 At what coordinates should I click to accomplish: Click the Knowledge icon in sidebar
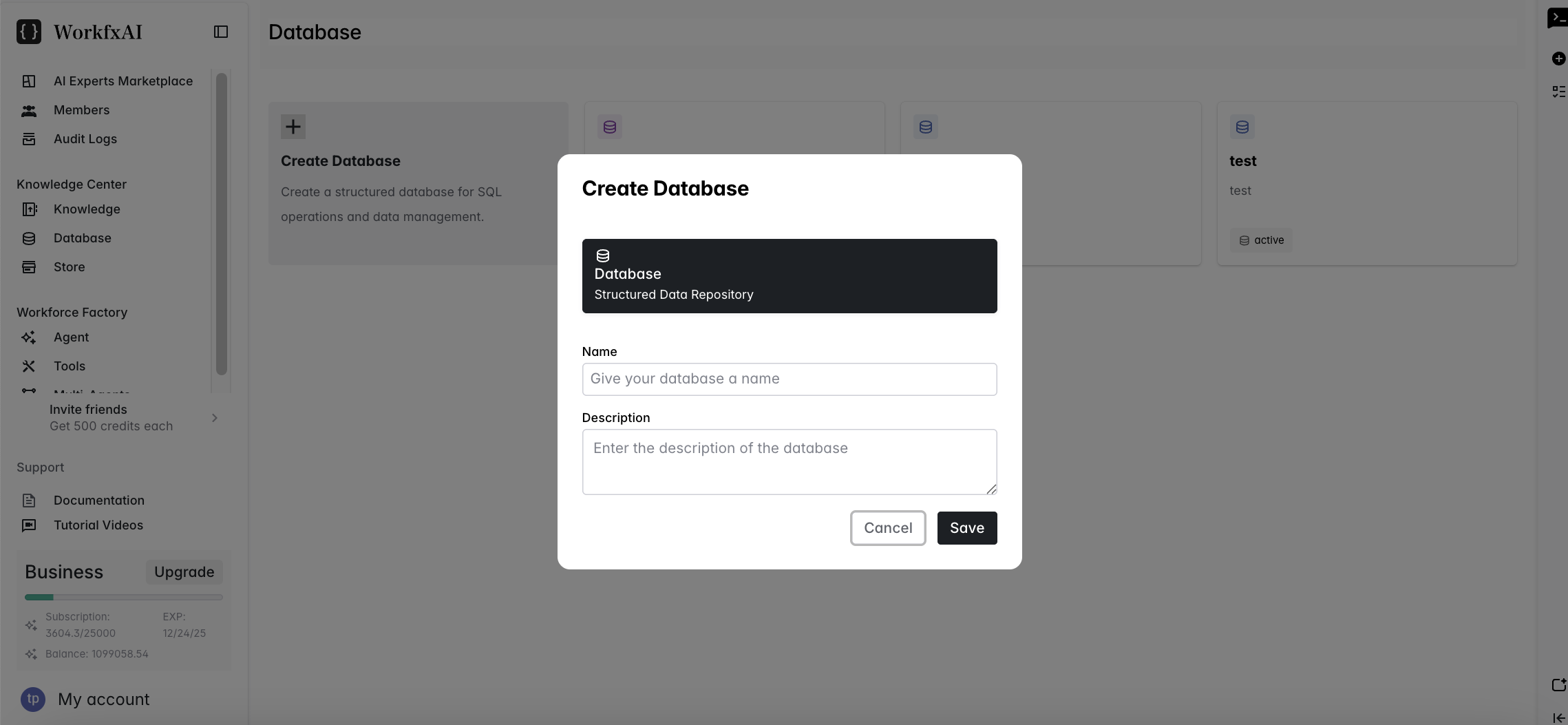tap(29, 209)
